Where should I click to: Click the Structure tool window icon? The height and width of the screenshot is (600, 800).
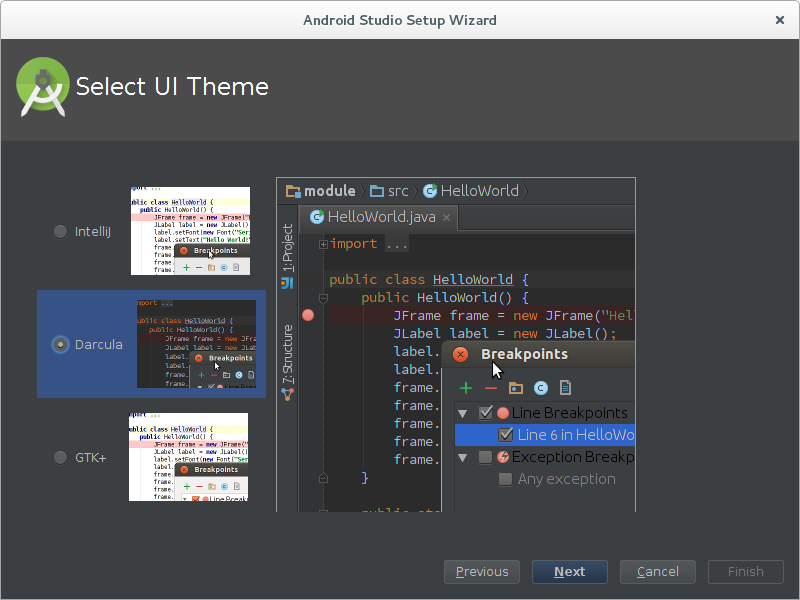[288, 394]
